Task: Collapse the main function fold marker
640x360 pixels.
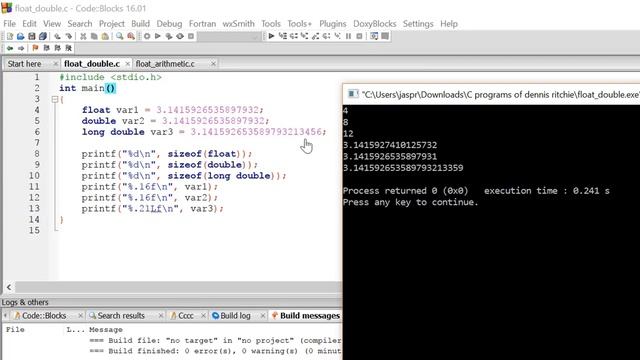Action: coord(55,99)
